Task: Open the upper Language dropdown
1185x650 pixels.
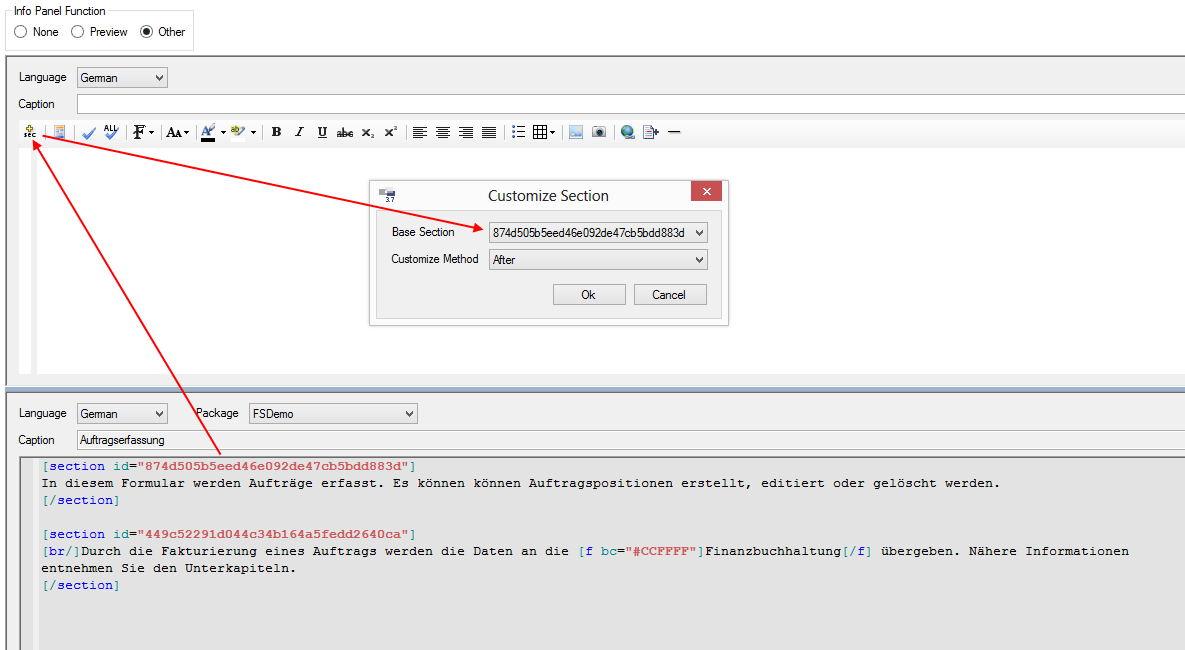Action: [x=122, y=78]
